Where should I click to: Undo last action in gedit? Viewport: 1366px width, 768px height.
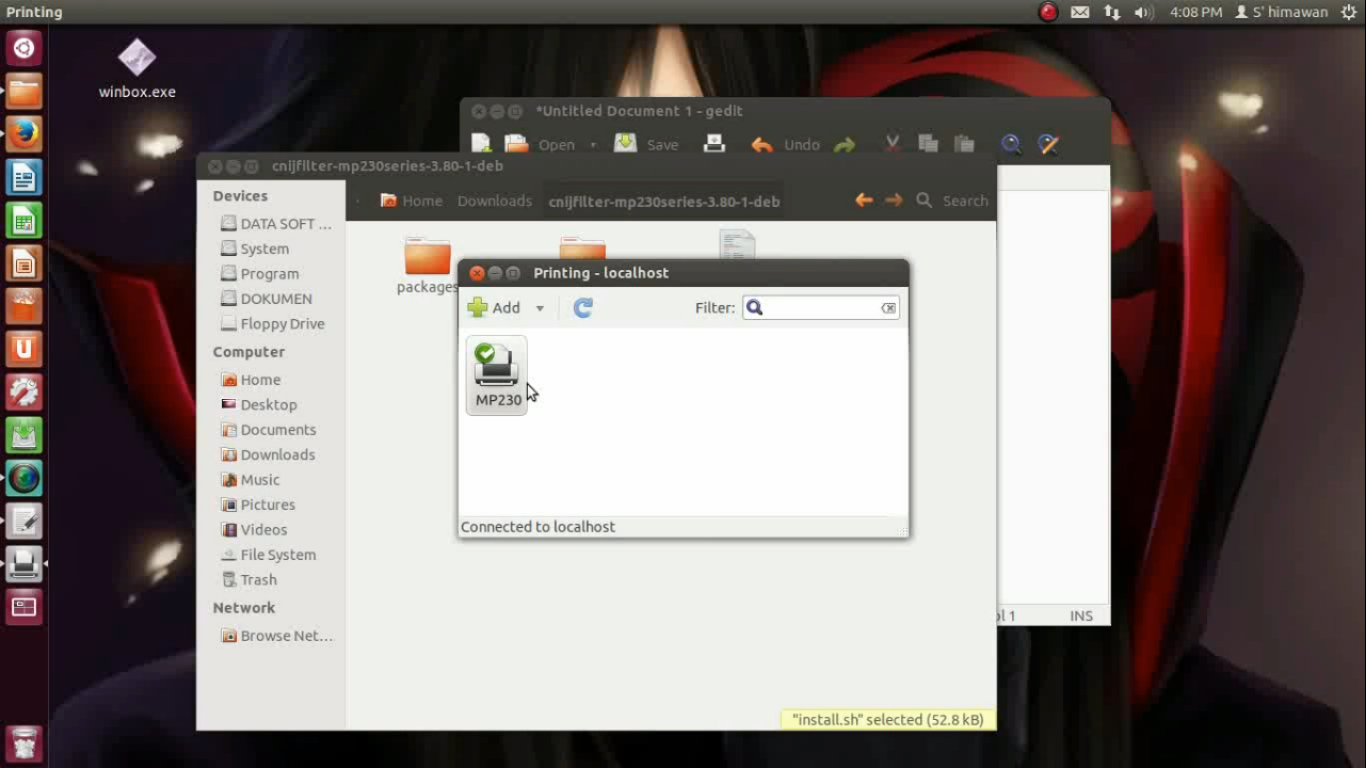[x=785, y=145]
